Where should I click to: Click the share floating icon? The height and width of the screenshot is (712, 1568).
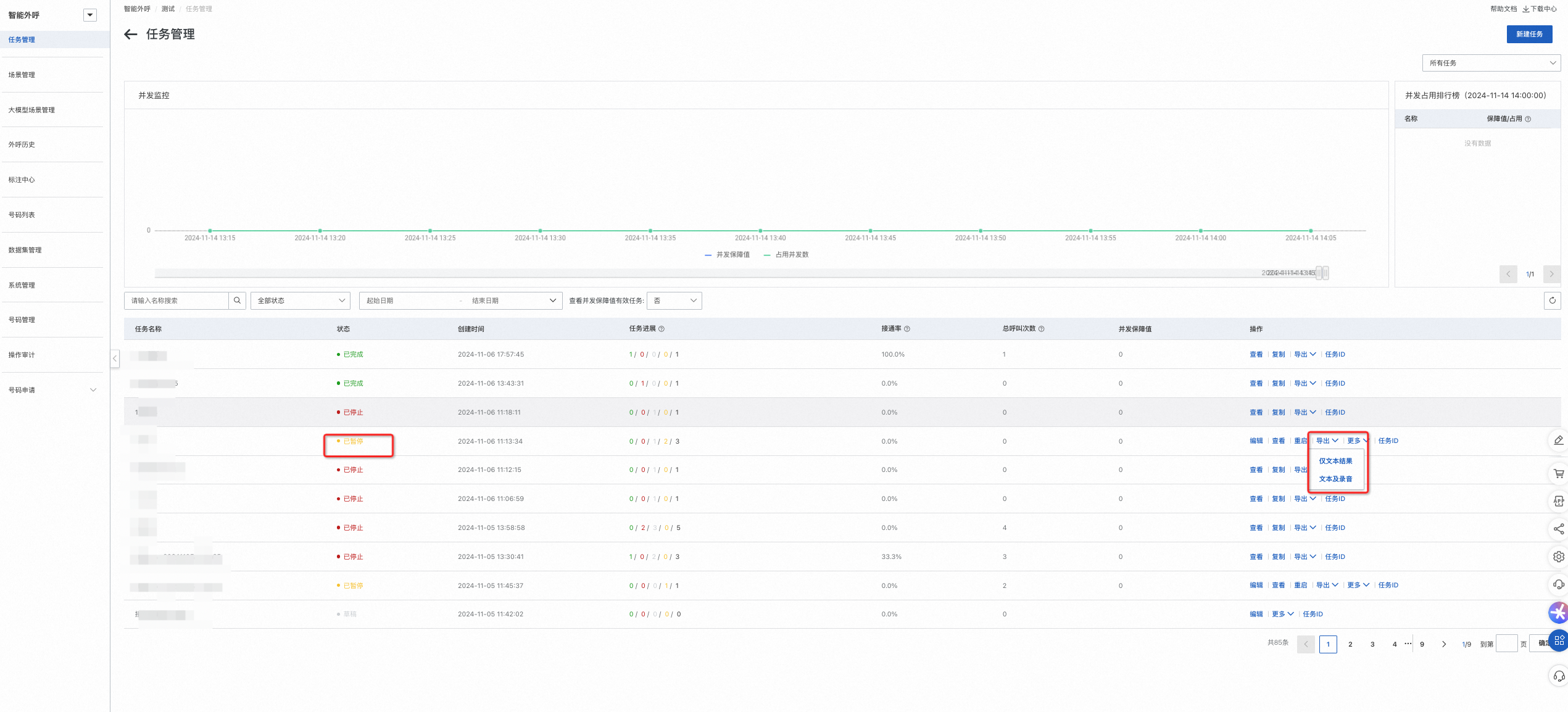coord(1558,529)
